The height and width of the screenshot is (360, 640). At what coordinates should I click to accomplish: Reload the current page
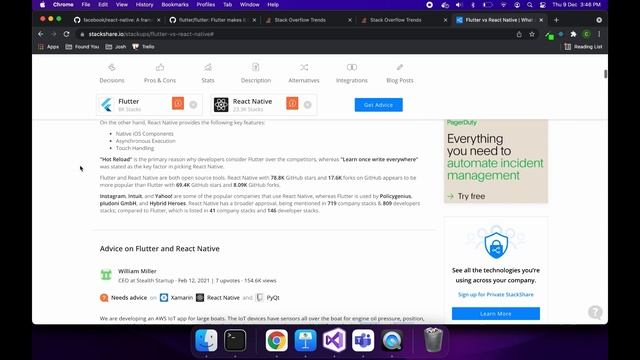click(x=67, y=34)
